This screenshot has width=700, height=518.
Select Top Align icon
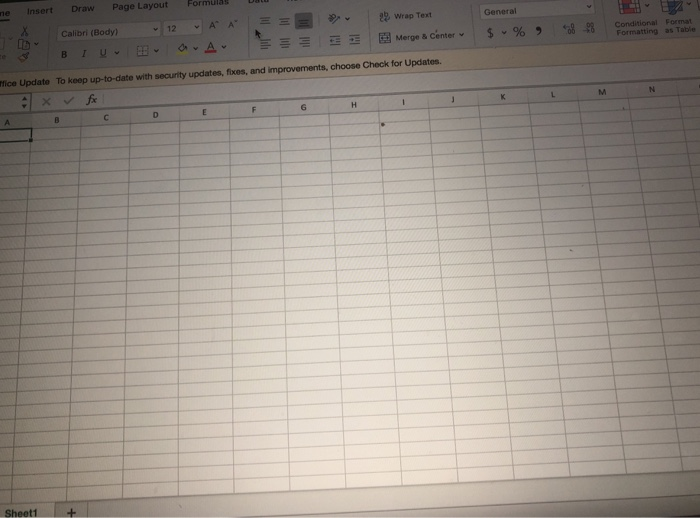[x=265, y=21]
